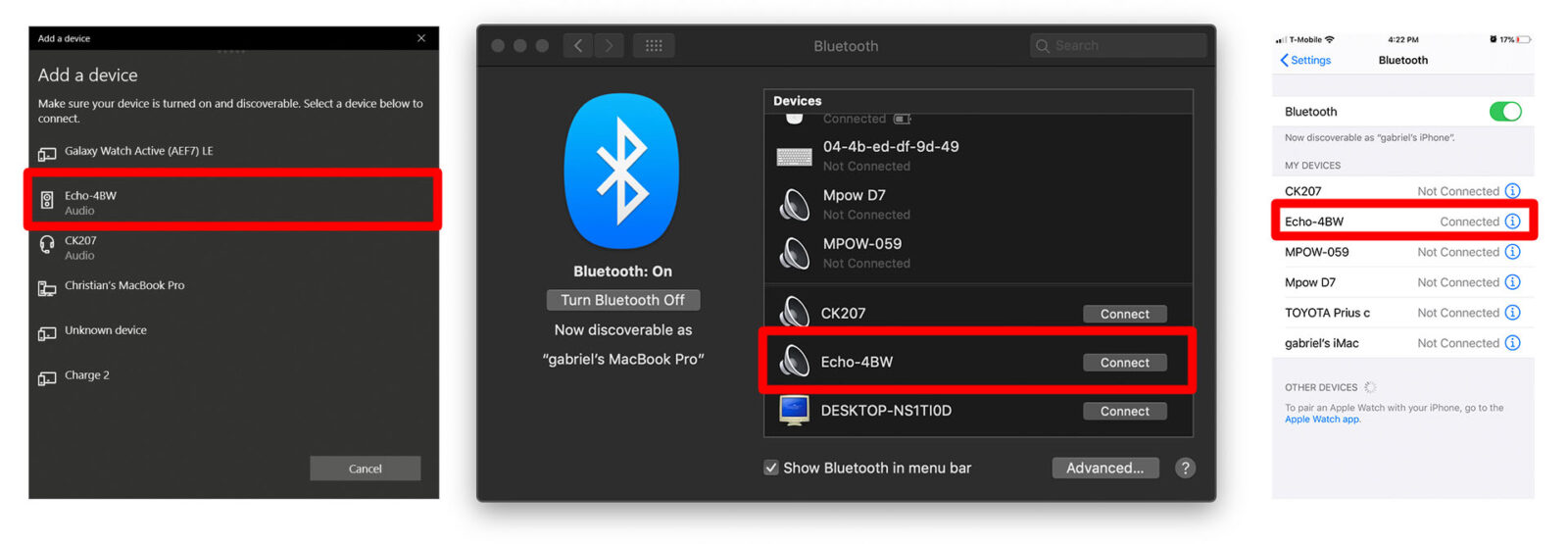
Task: Open Advanced... Bluetooth options
Action: tap(1105, 468)
